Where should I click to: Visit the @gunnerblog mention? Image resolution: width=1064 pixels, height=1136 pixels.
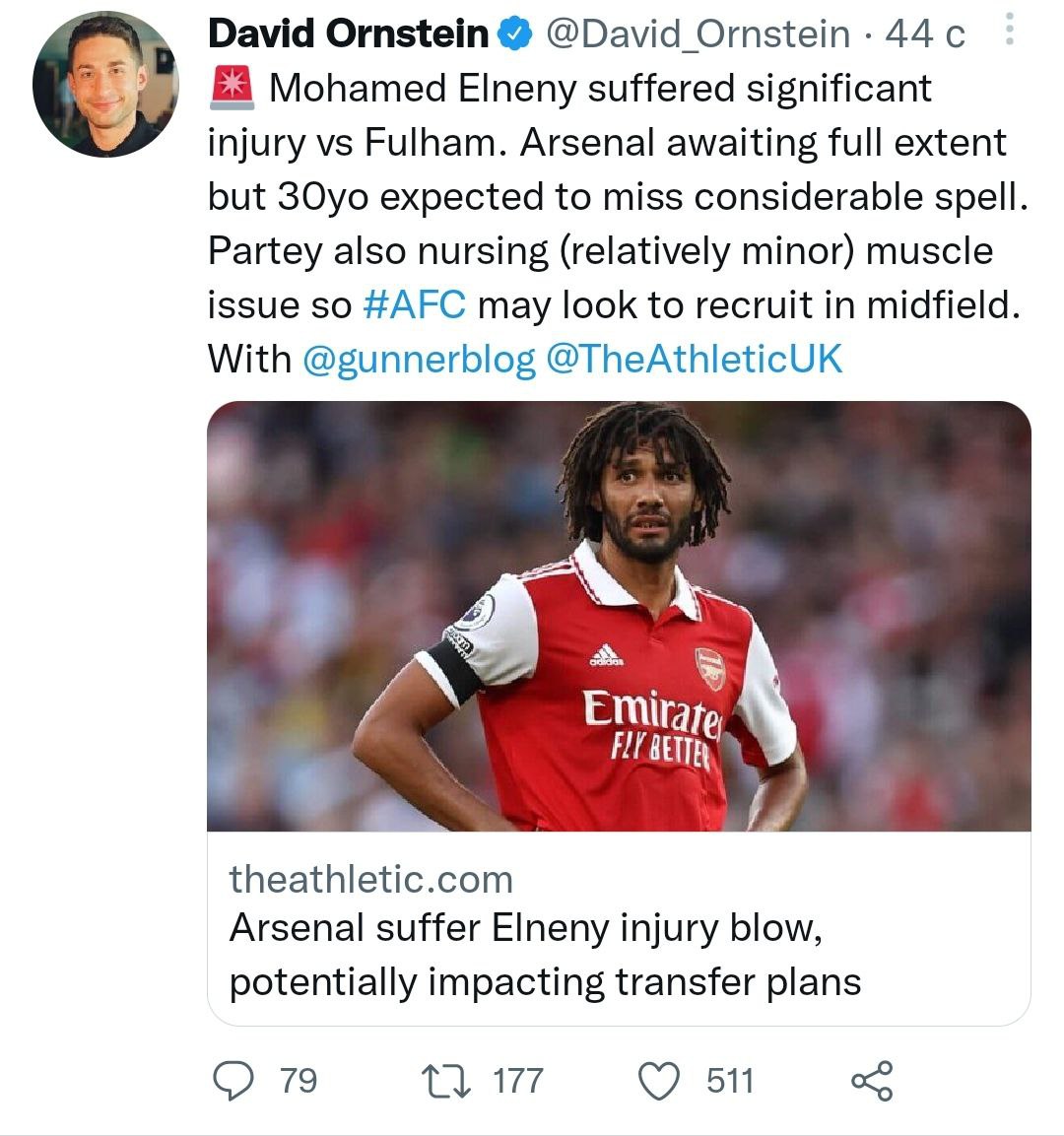[419, 359]
